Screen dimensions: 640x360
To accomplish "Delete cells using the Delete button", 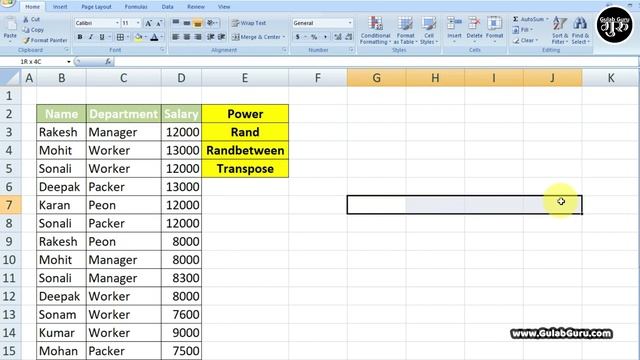I will point(474,29).
